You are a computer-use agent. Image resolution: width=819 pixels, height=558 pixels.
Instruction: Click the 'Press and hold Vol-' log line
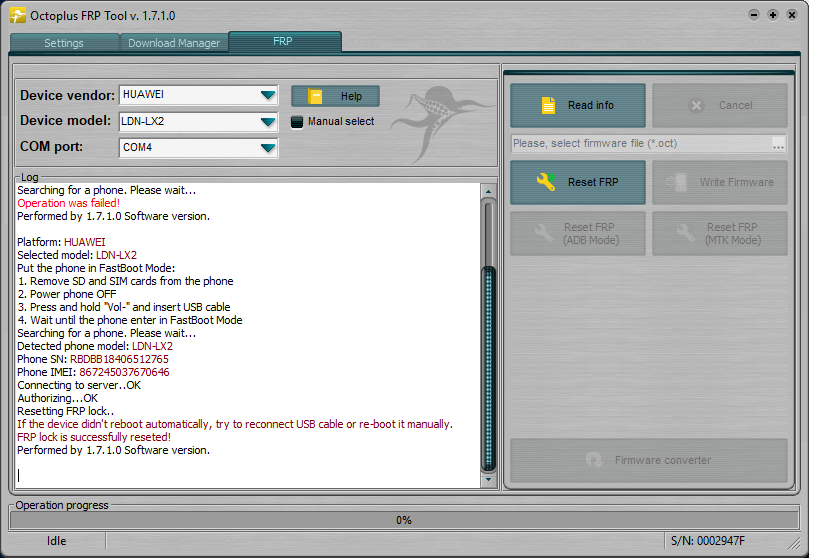tap(124, 307)
